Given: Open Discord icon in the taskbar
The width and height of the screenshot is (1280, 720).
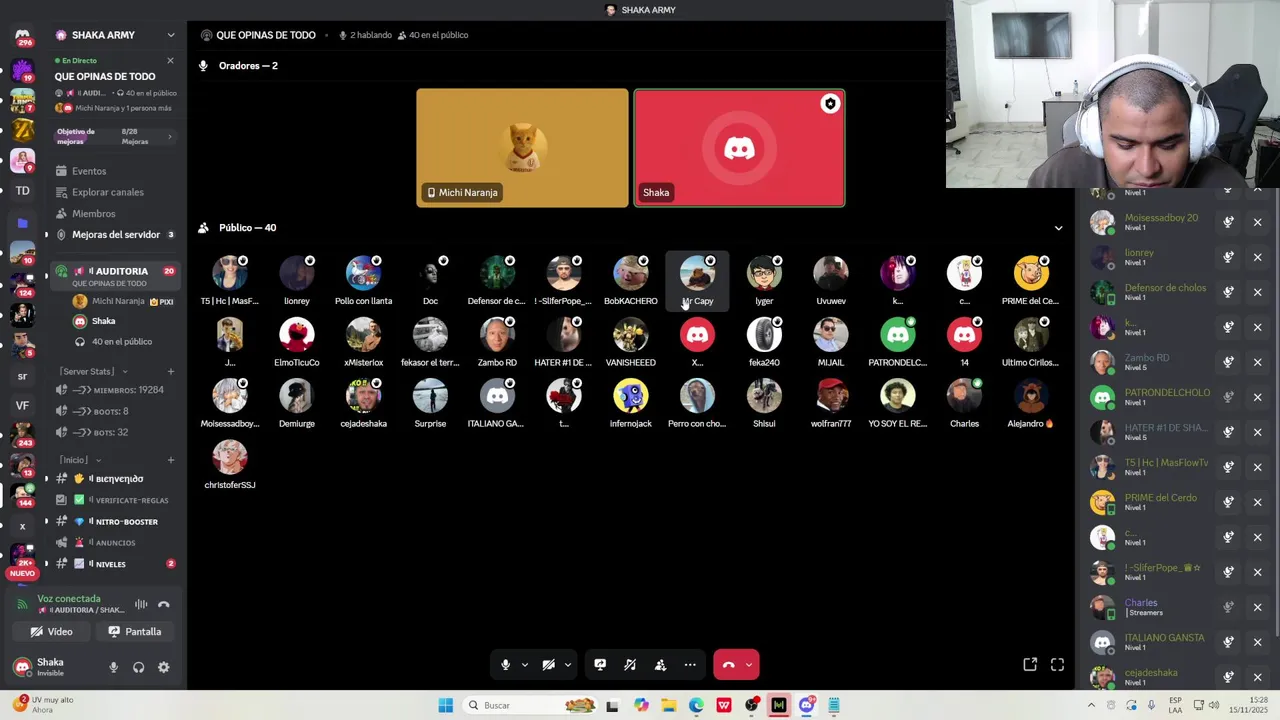Looking at the screenshot, I should pos(807,706).
